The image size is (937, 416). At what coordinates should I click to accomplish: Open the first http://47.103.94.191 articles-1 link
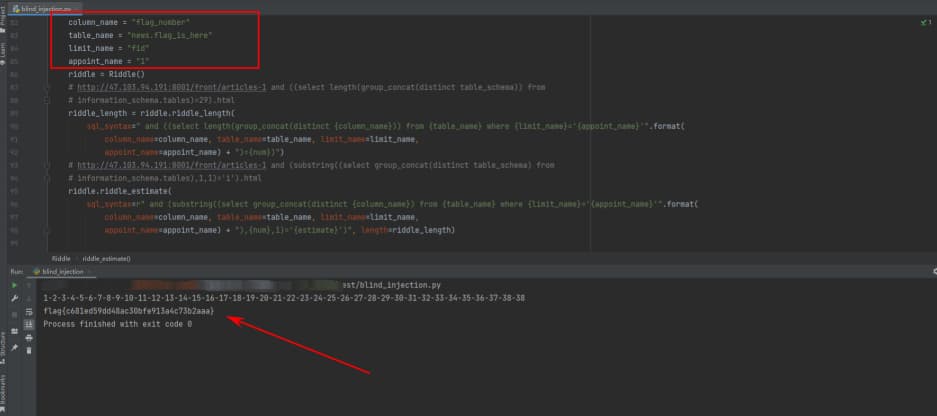(x=172, y=87)
